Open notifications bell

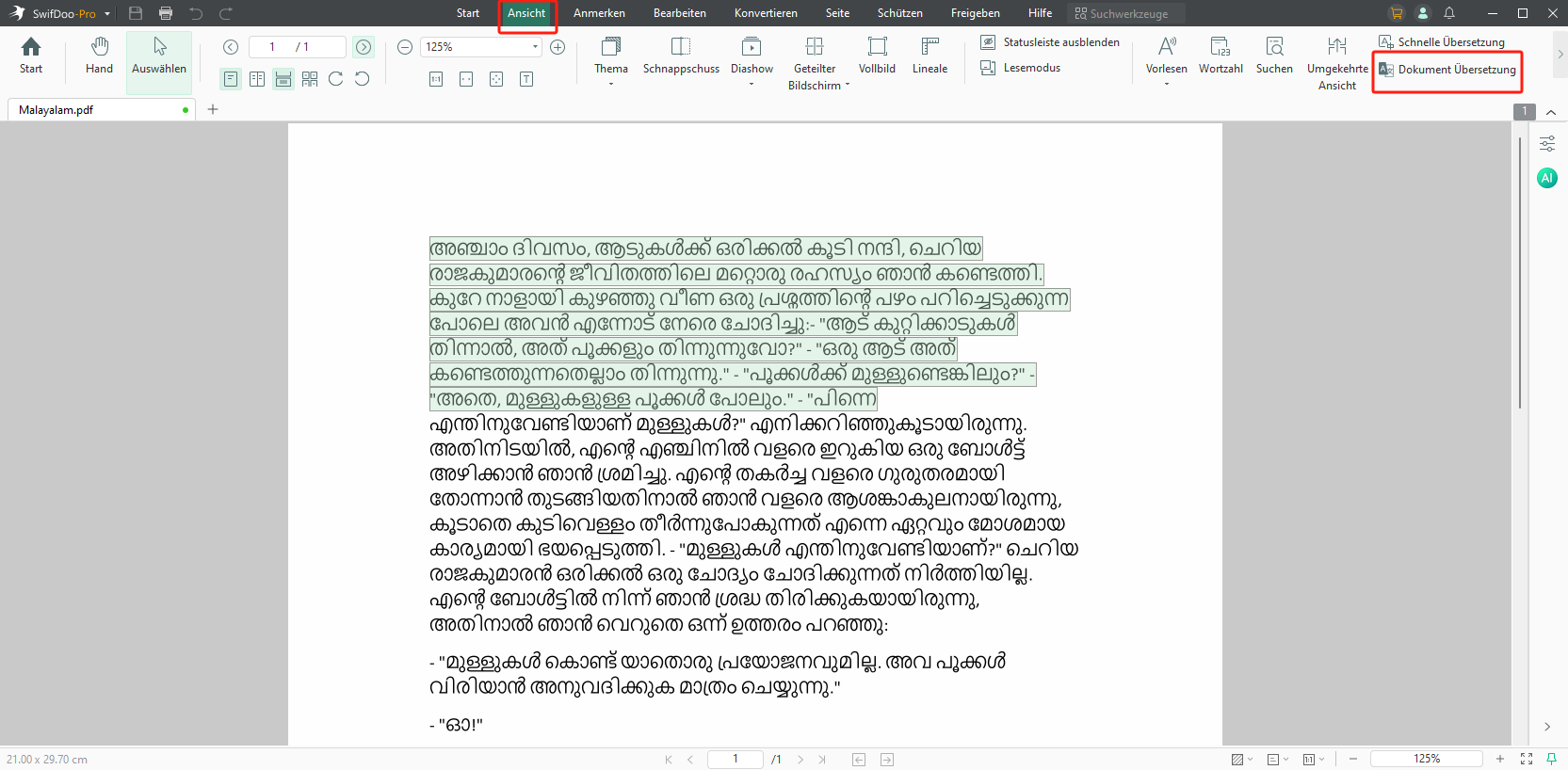(1449, 13)
